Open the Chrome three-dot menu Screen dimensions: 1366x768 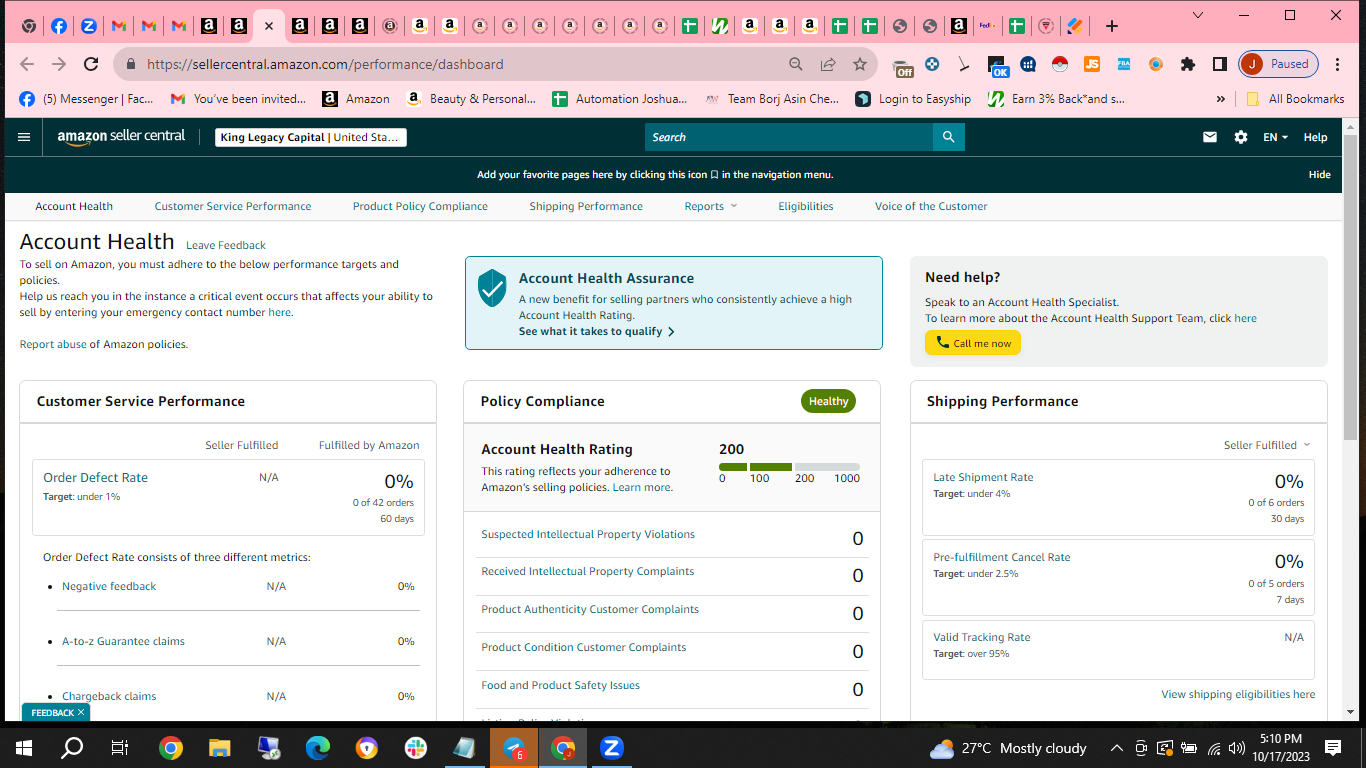[1338, 64]
